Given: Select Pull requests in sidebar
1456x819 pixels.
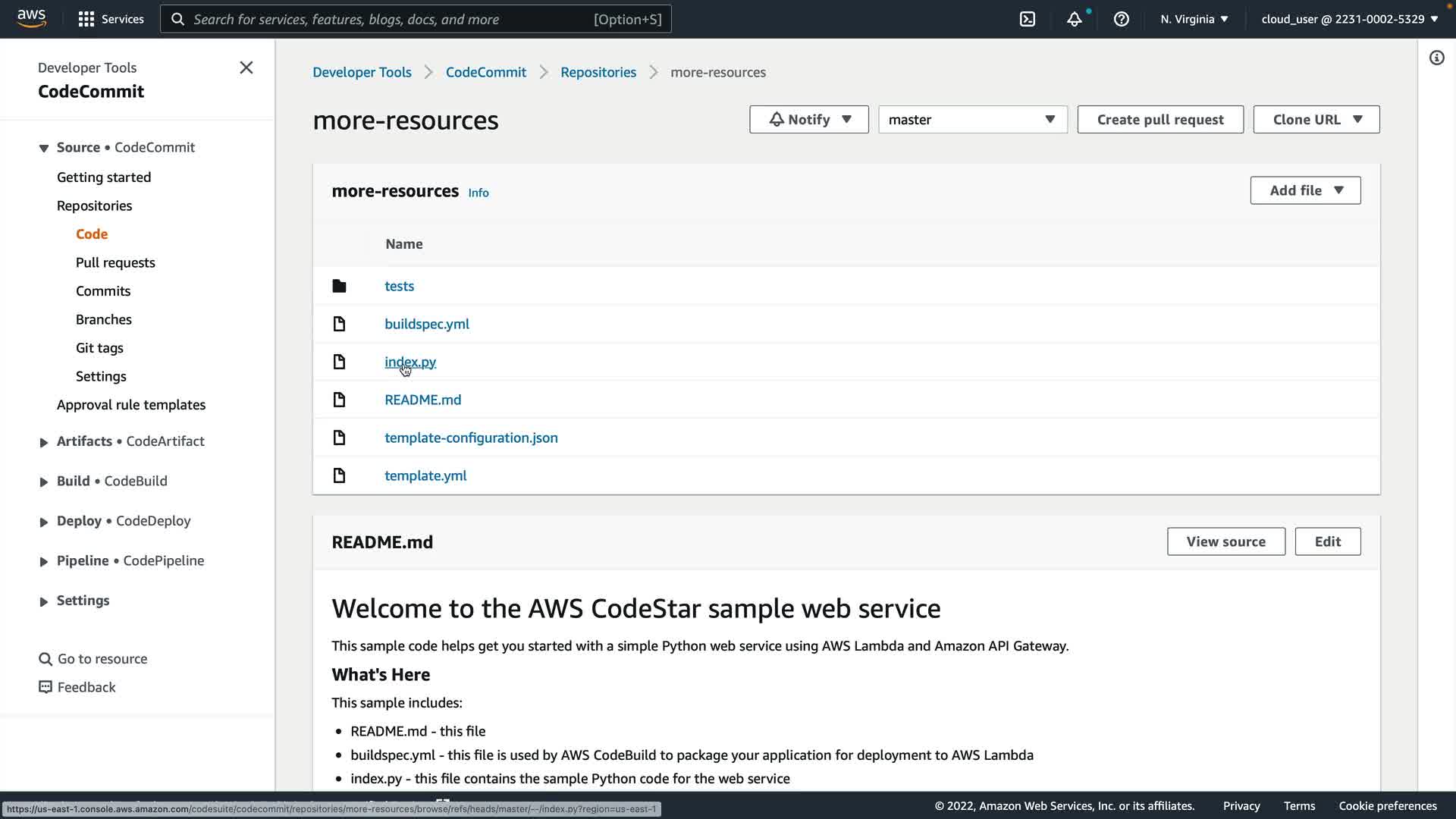Looking at the screenshot, I should pyautogui.click(x=115, y=262).
